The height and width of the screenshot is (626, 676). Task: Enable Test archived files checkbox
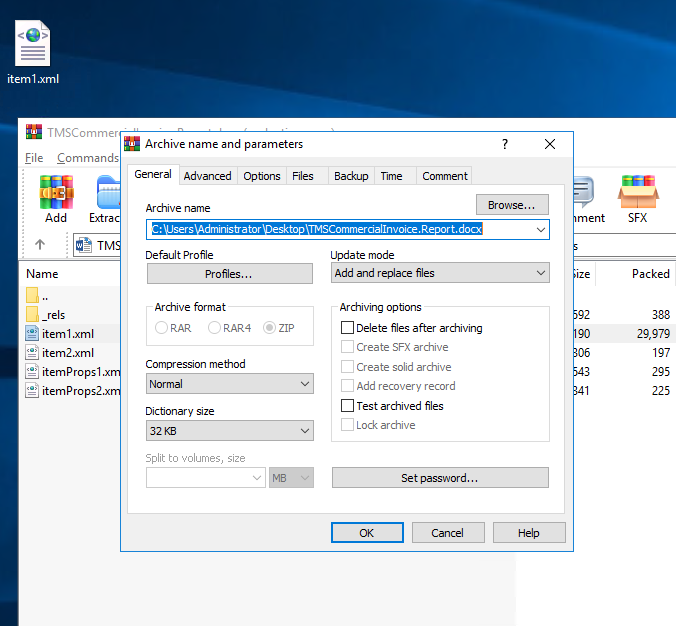(348, 406)
